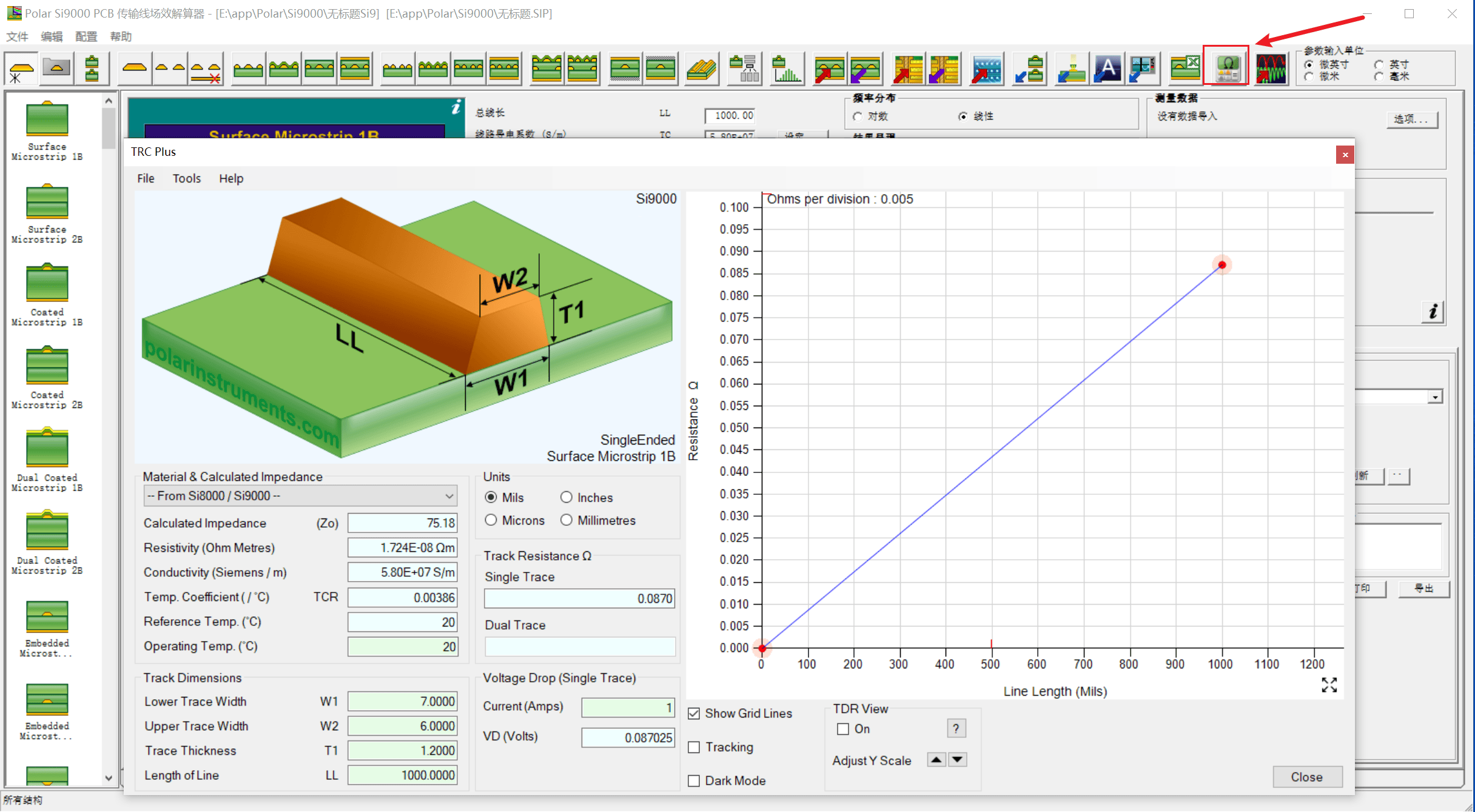Uncheck Show Grid Lines checkbox

pyautogui.click(x=694, y=714)
